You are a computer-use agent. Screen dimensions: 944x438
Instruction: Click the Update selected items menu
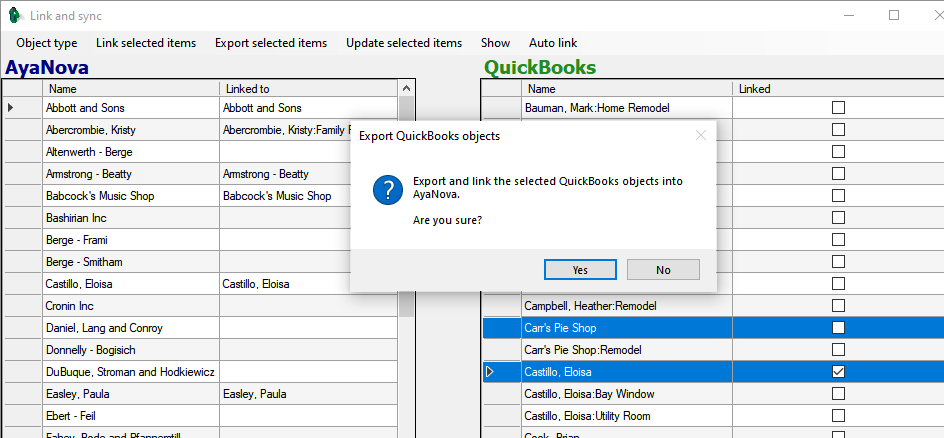pos(404,43)
